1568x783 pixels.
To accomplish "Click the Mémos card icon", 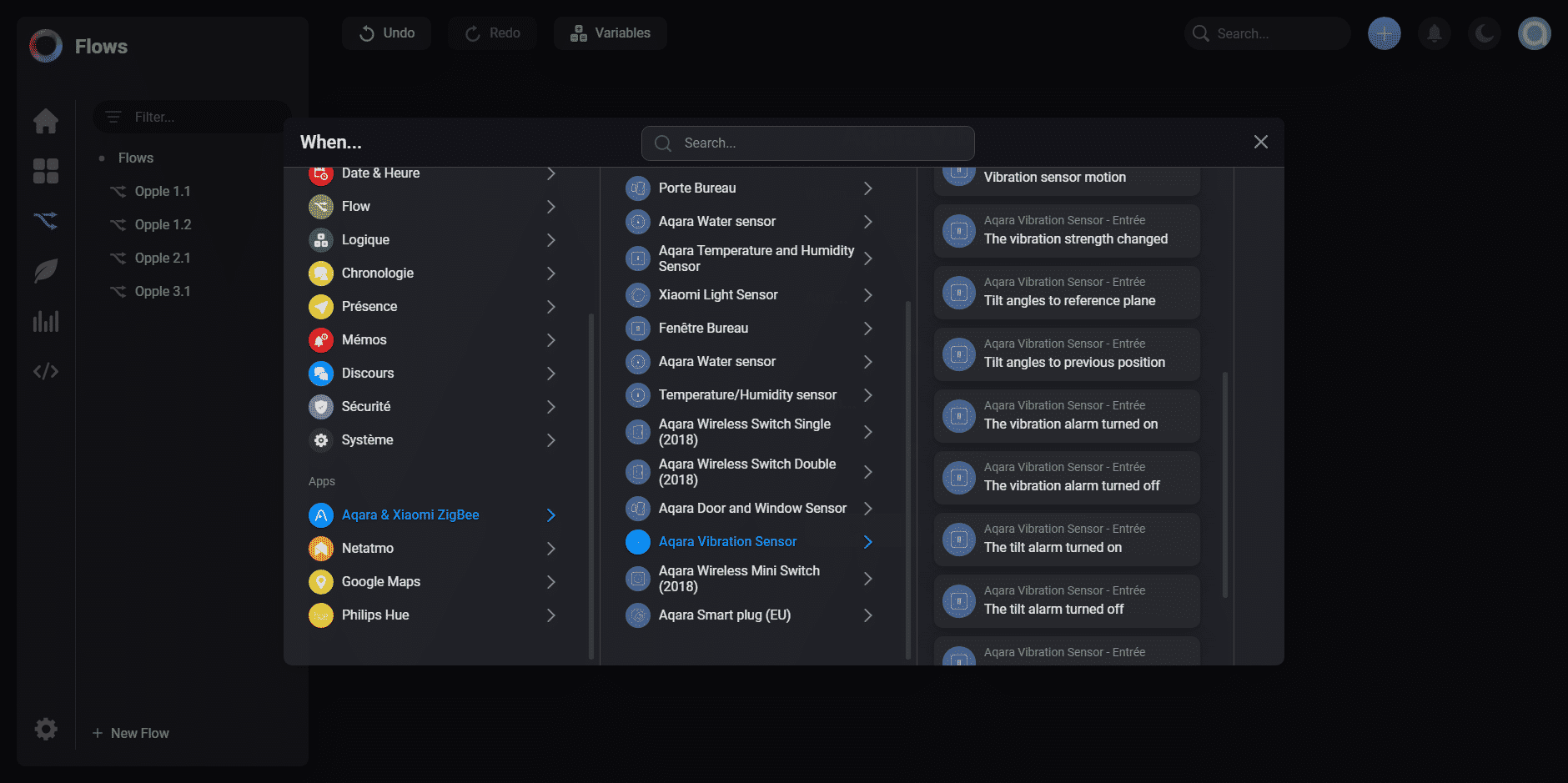I will coord(321,340).
